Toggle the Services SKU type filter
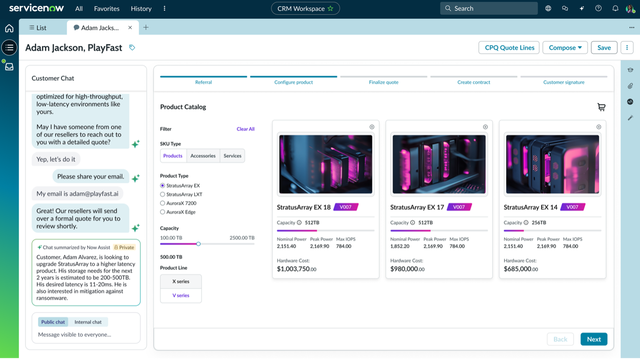The height and width of the screenshot is (360, 640). [232, 156]
